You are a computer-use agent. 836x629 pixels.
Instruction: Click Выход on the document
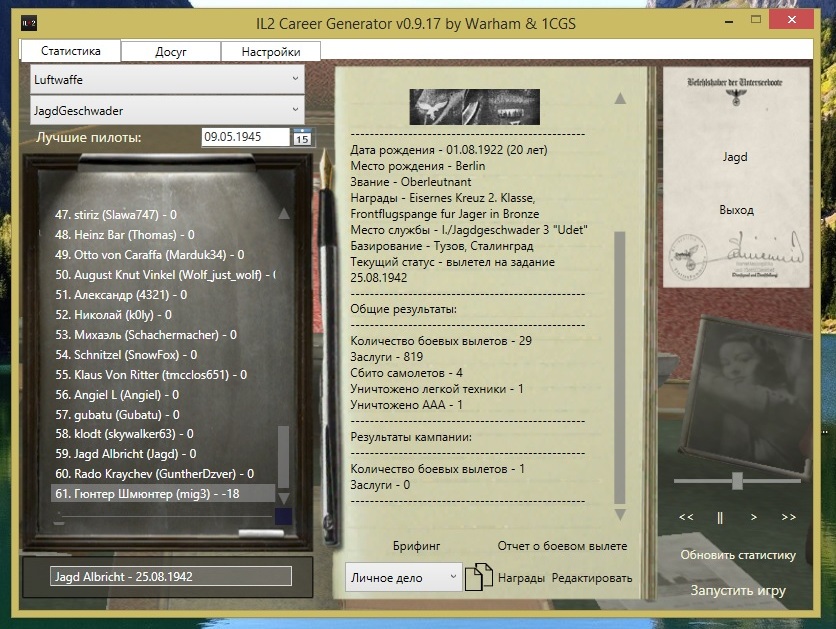(x=736, y=210)
